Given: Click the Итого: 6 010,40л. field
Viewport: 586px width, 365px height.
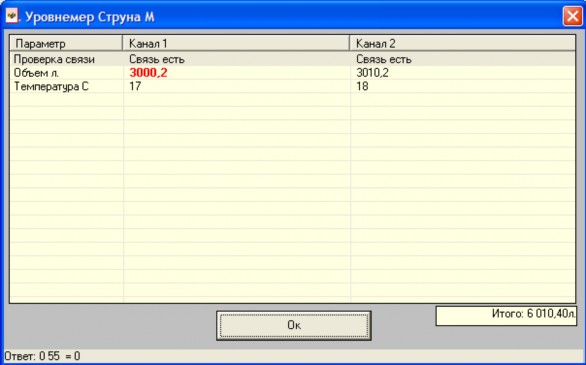Looking at the screenshot, I should point(506,316).
